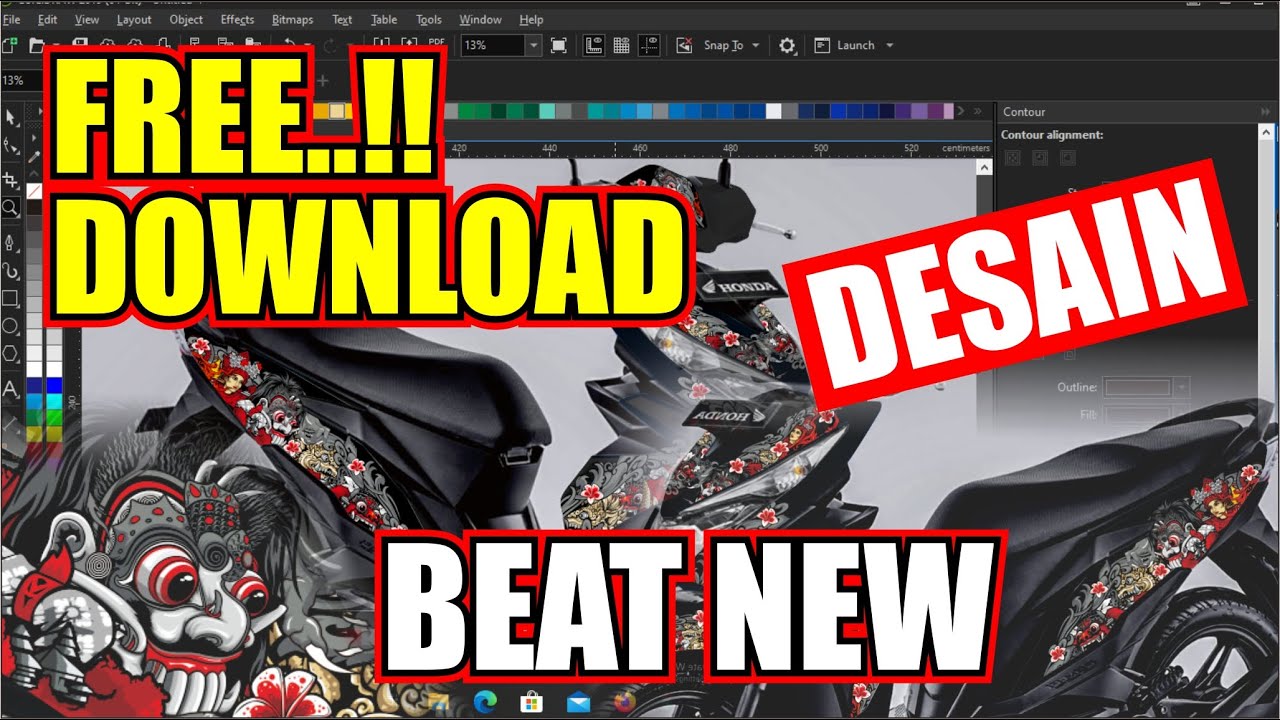Viewport: 1280px width, 720px height.
Task: Click the Launch button label
Action: [x=856, y=45]
